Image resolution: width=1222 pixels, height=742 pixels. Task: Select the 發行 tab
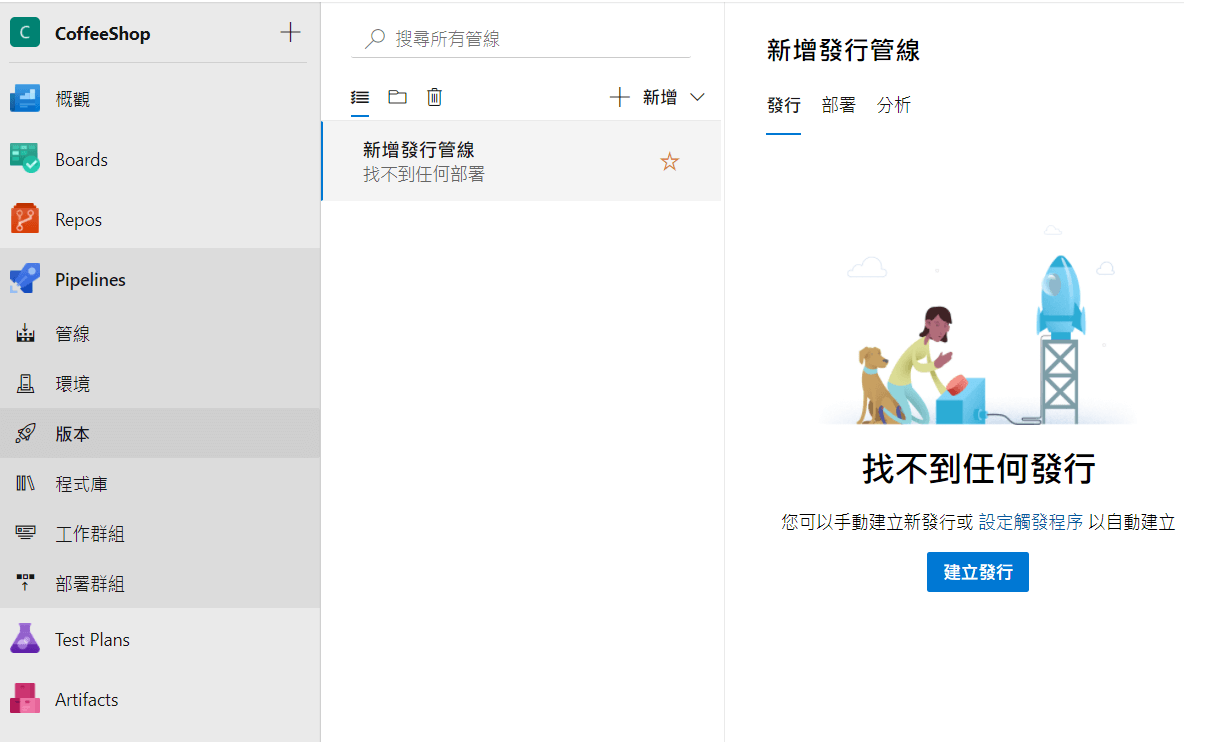point(783,105)
